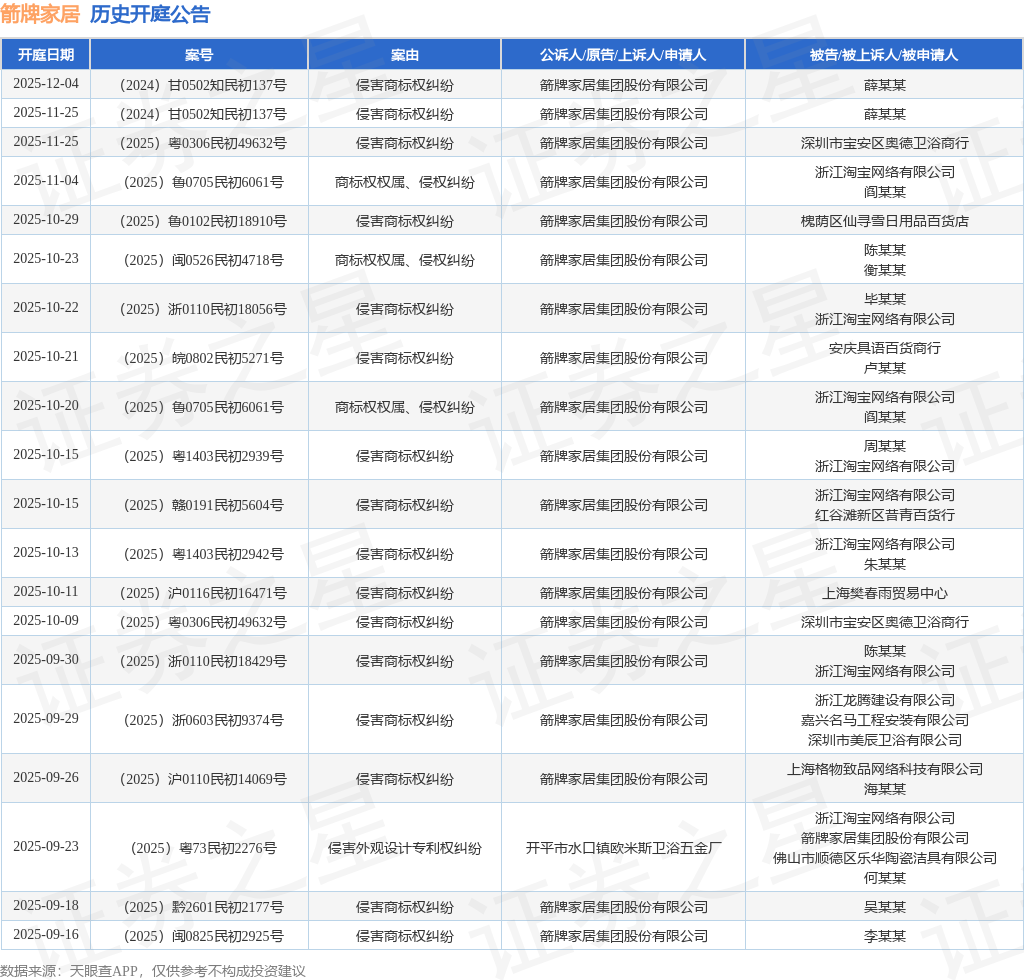Select the date cell 2025-10-22
This screenshot has width=1024, height=980.
46,308
